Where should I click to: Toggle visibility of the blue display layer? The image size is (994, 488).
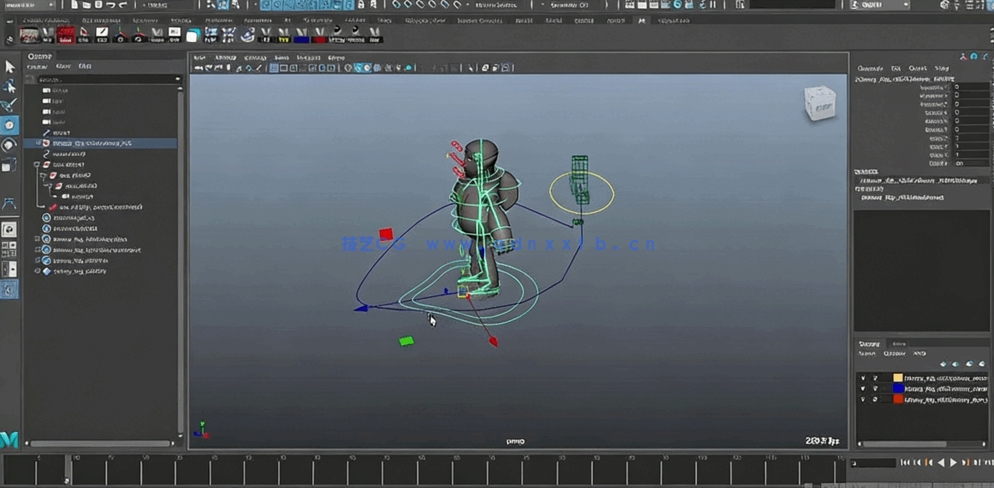pyautogui.click(x=863, y=389)
